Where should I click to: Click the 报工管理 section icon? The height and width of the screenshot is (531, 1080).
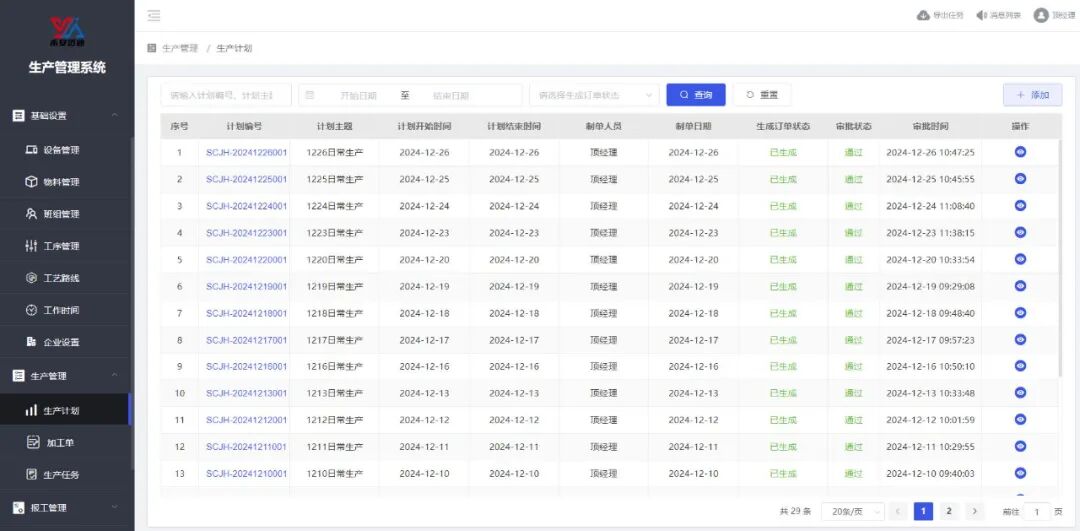click(x=19, y=508)
